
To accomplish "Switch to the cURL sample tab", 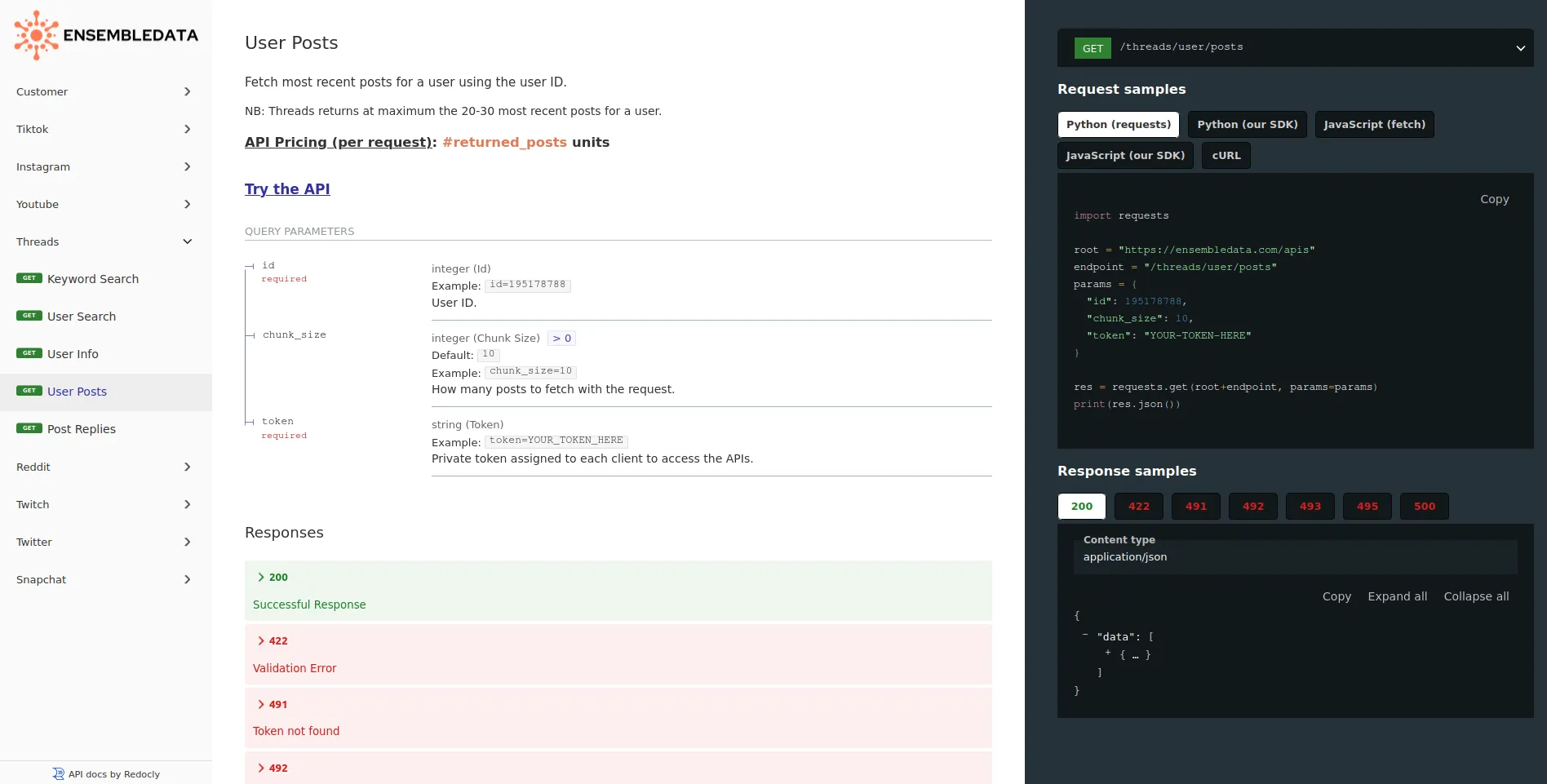I will (1226, 155).
